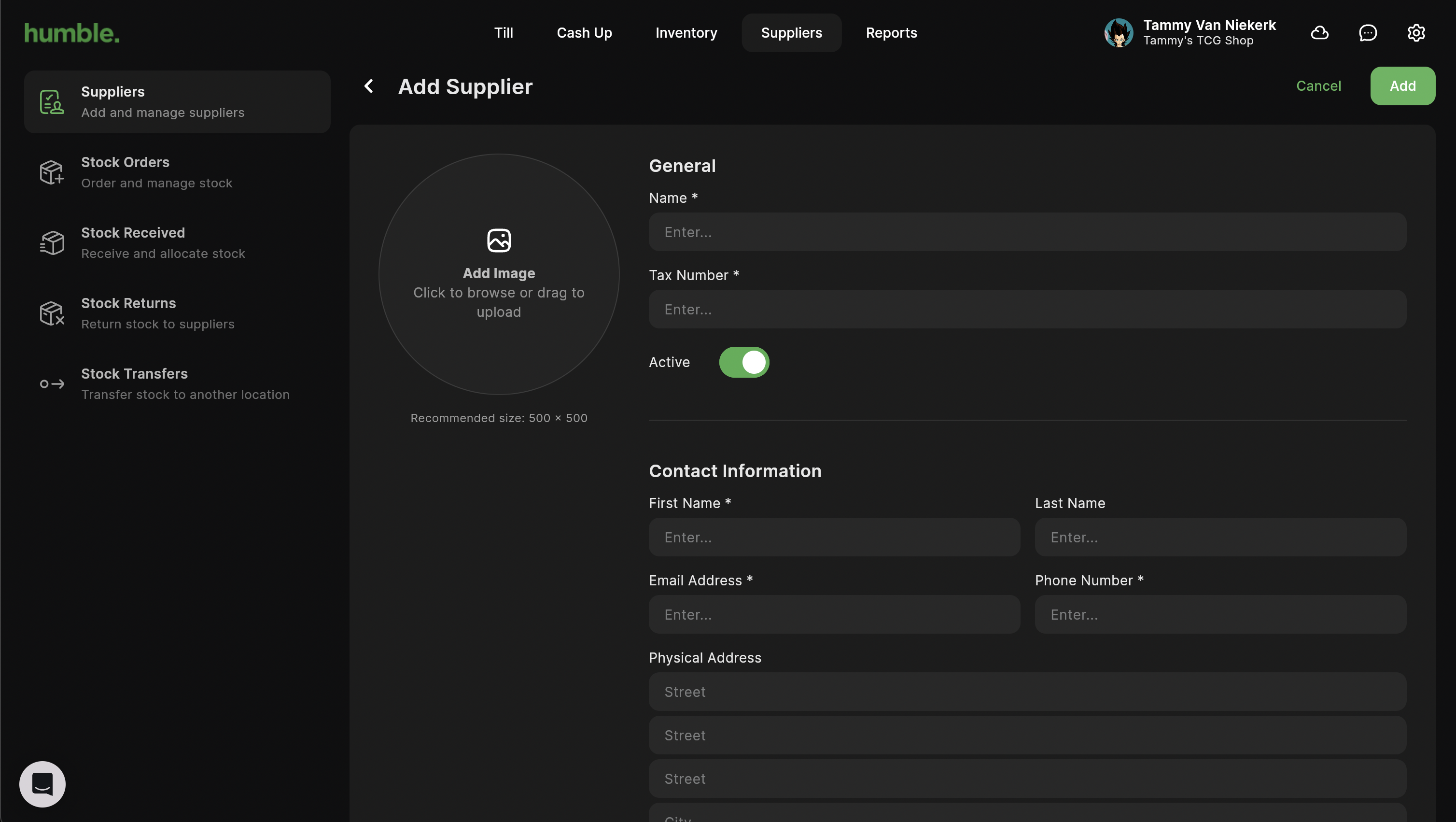Switch to the Inventory tab
The width and height of the screenshot is (1456, 822).
tap(686, 33)
